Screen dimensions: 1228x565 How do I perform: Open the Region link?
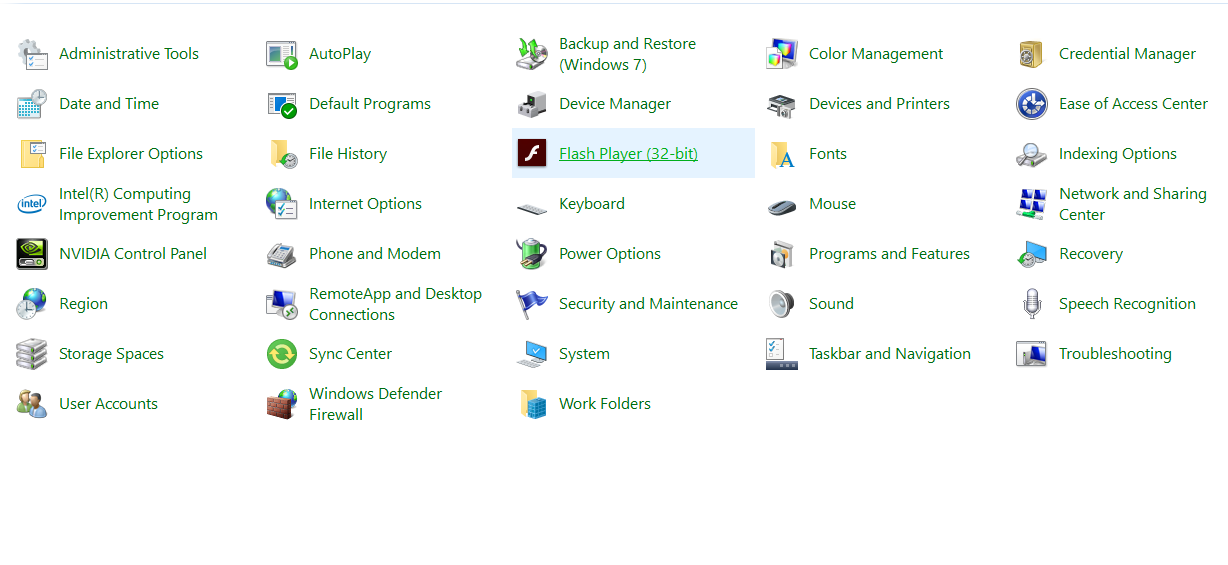(x=83, y=304)
